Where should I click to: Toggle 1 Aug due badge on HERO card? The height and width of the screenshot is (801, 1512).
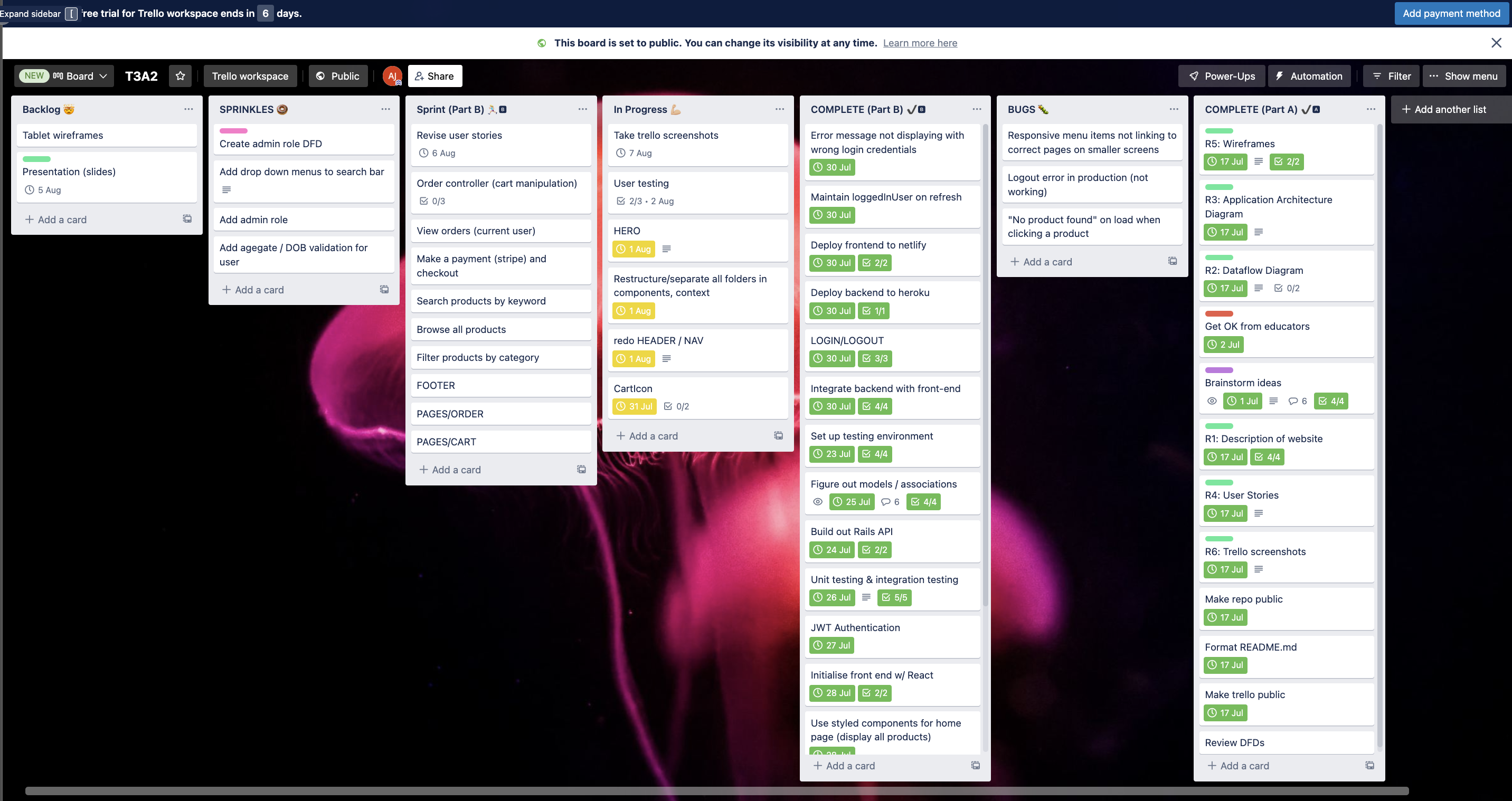pos(634,249)
